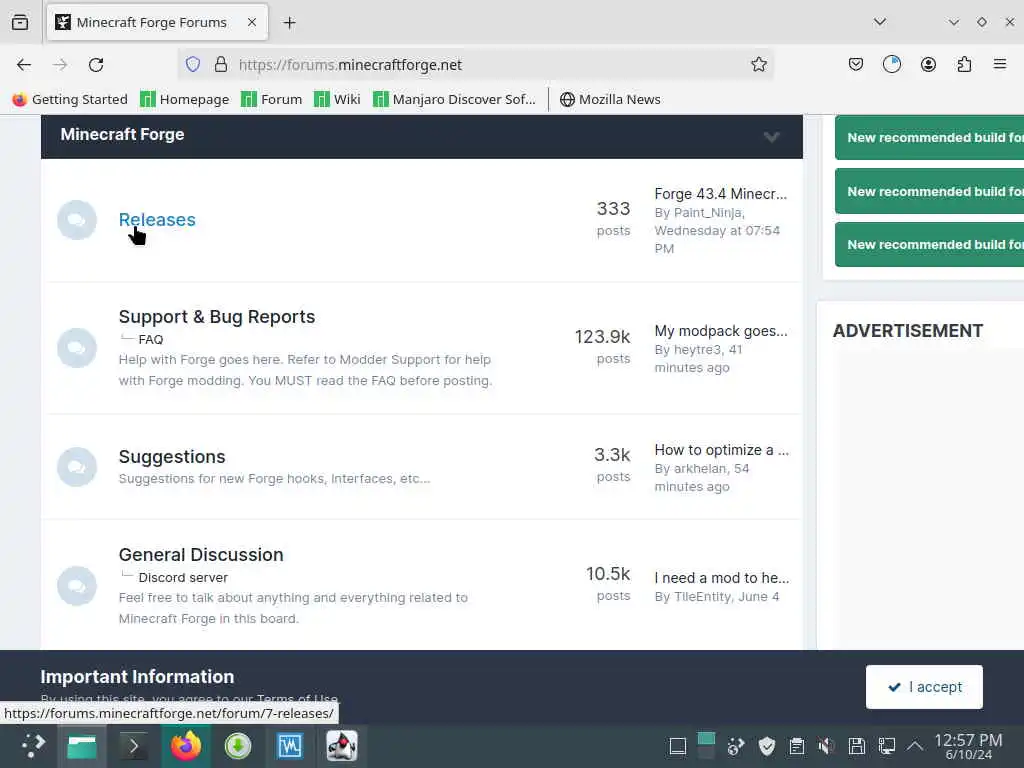Image resolution: width=1024 pixels, height=768 pixels.
Task: Open the Releases forum
Action: 157,220
